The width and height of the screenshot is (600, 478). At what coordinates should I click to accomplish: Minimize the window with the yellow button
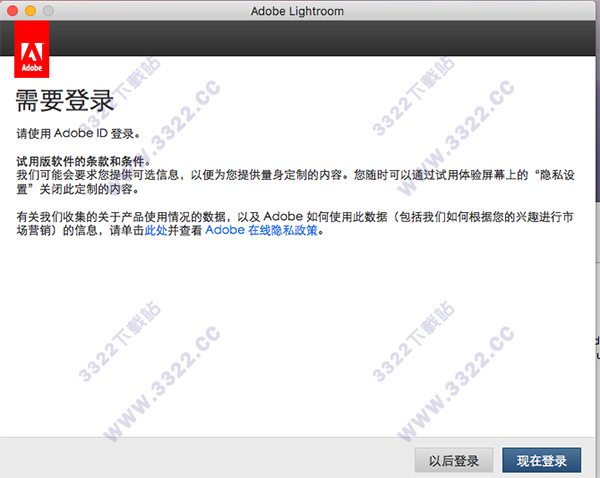31,11
